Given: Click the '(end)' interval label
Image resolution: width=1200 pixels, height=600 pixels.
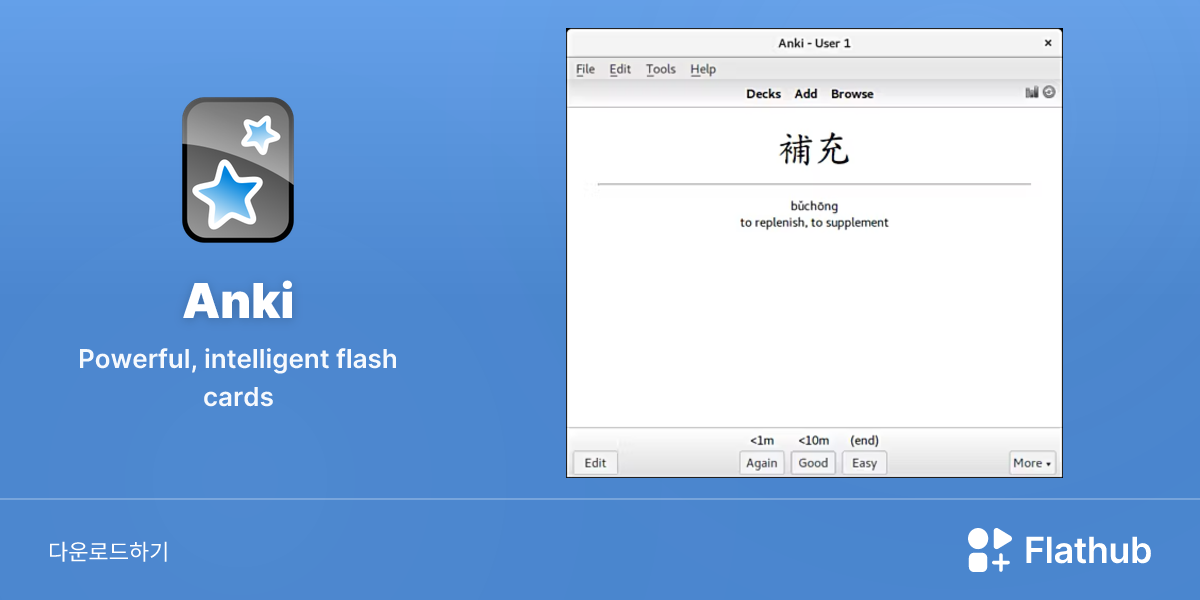Looking at the screenshot, I should [865, 440].
